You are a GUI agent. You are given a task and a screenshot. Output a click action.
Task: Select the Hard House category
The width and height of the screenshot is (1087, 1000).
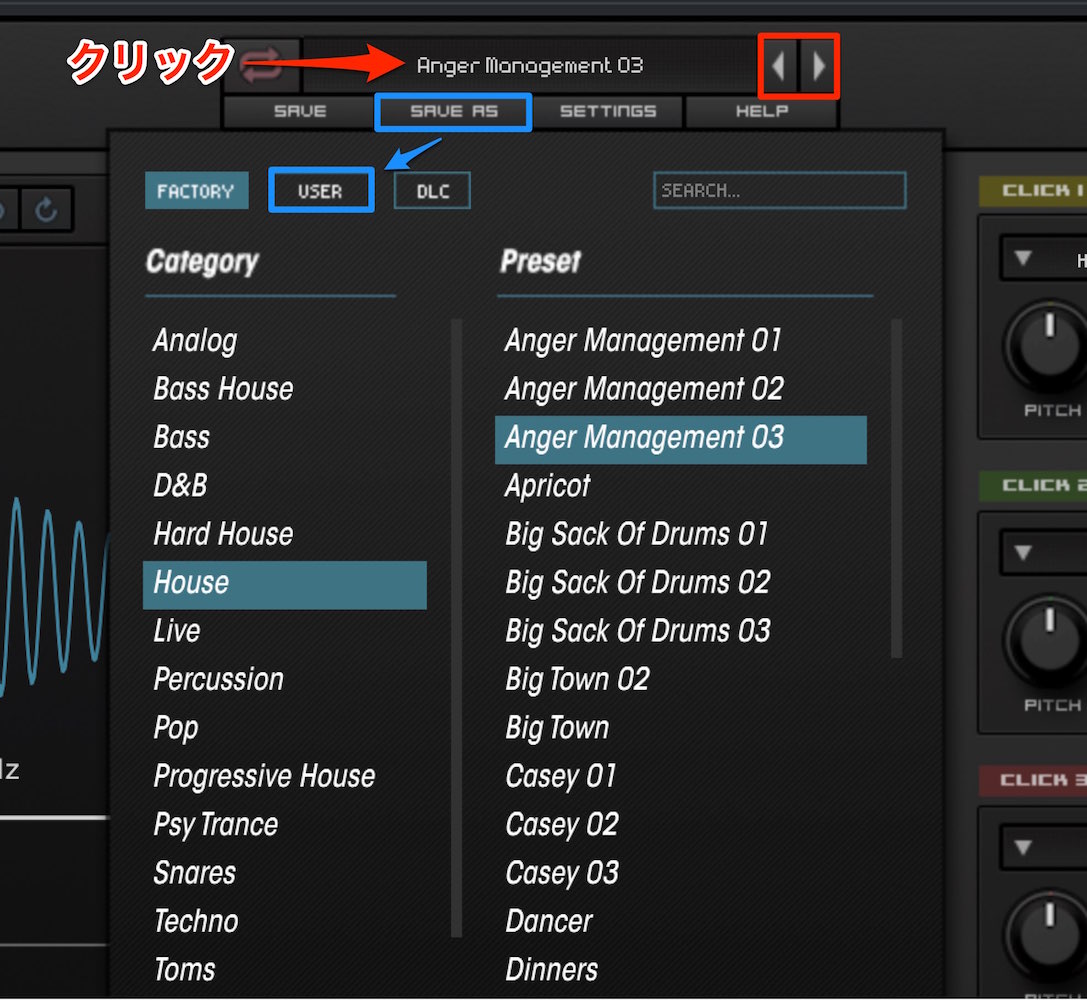coord(284,534)
